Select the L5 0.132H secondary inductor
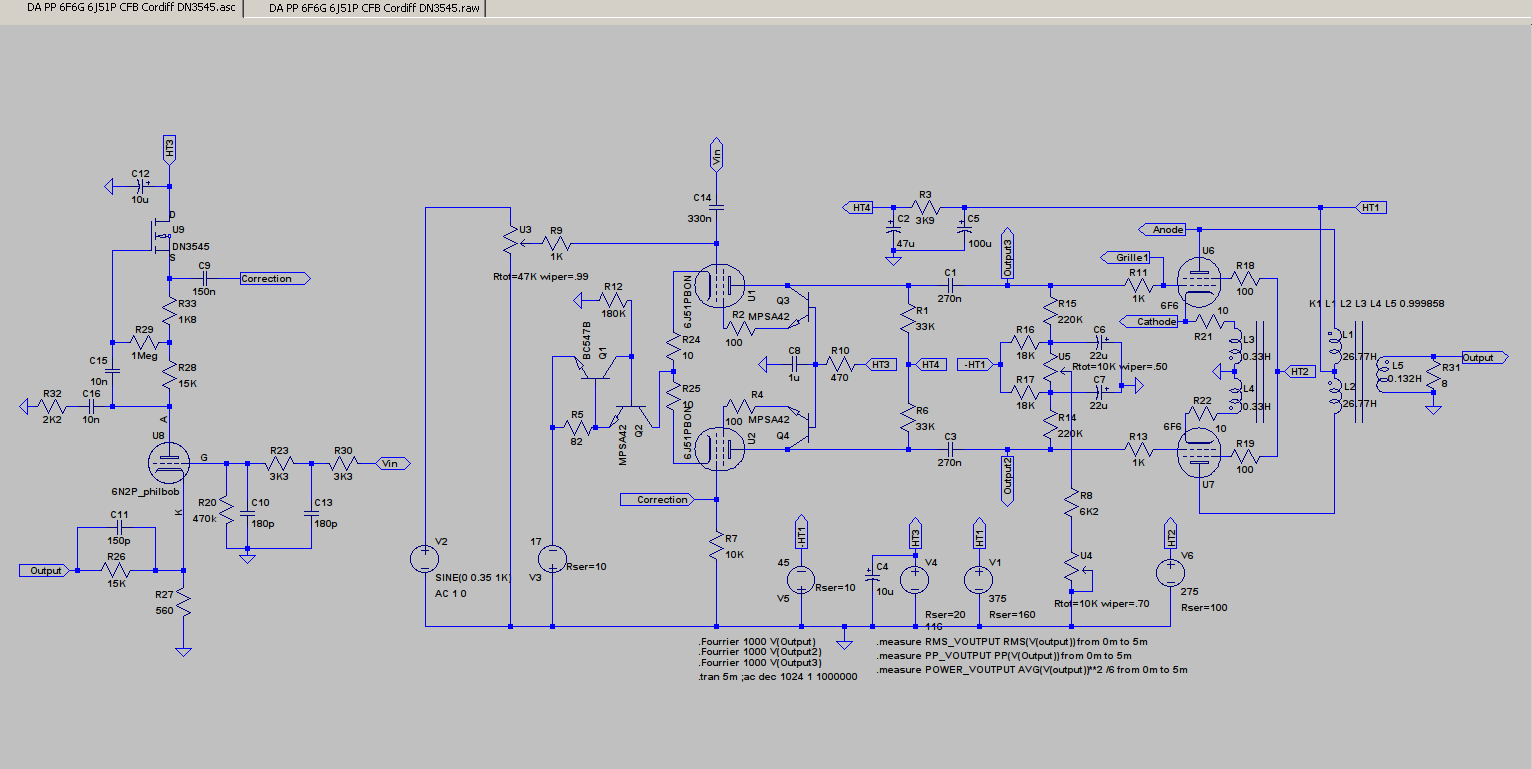Viewport: 1532px width, 769px height. coord(1381,375)
